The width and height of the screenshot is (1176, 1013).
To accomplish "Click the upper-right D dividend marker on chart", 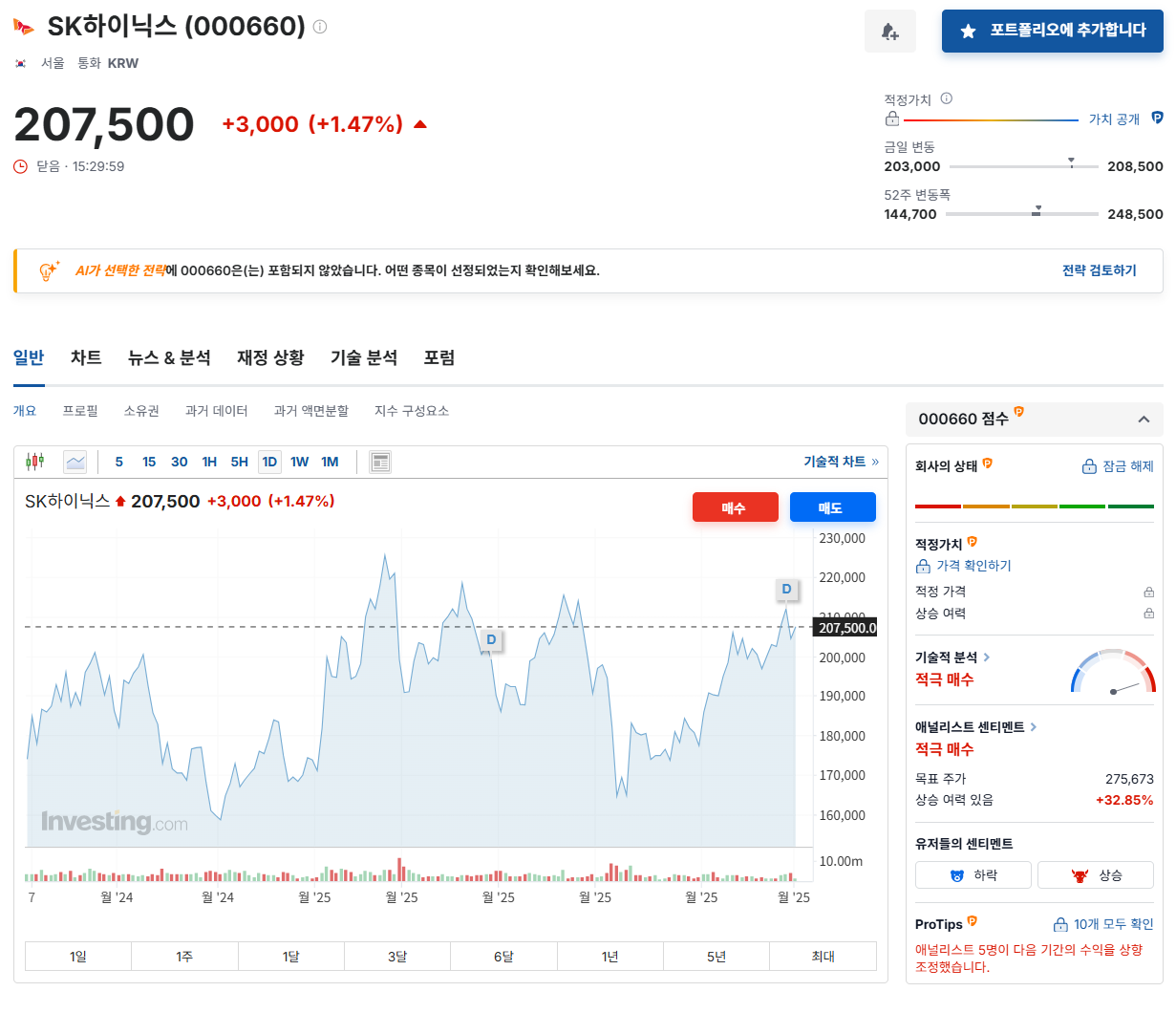I will coord(786,590).
